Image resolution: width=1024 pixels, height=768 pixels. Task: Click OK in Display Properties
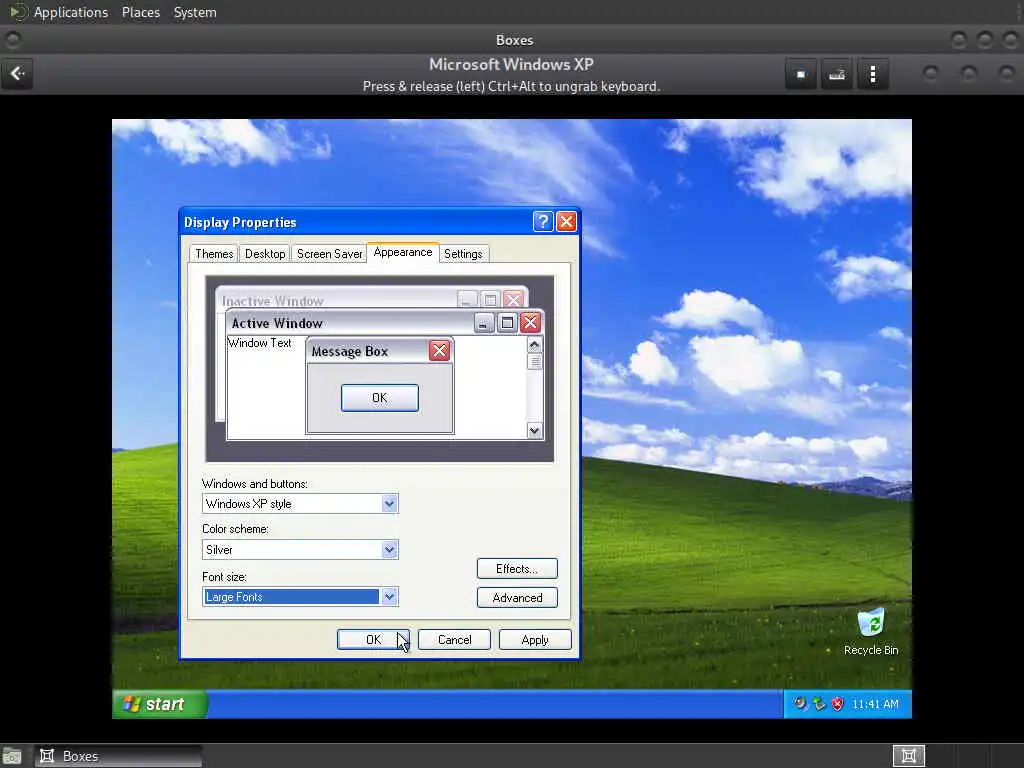[x=374, y=639]
